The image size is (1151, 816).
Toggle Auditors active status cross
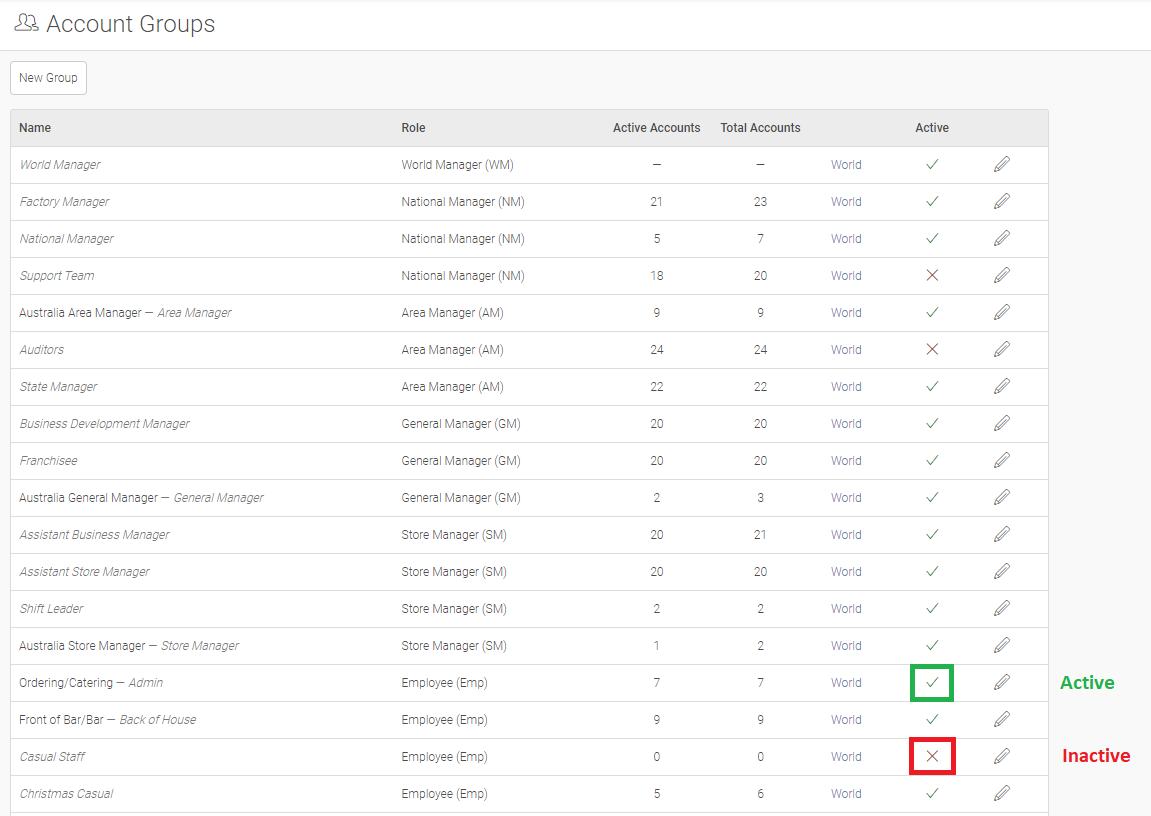point(932,349)
